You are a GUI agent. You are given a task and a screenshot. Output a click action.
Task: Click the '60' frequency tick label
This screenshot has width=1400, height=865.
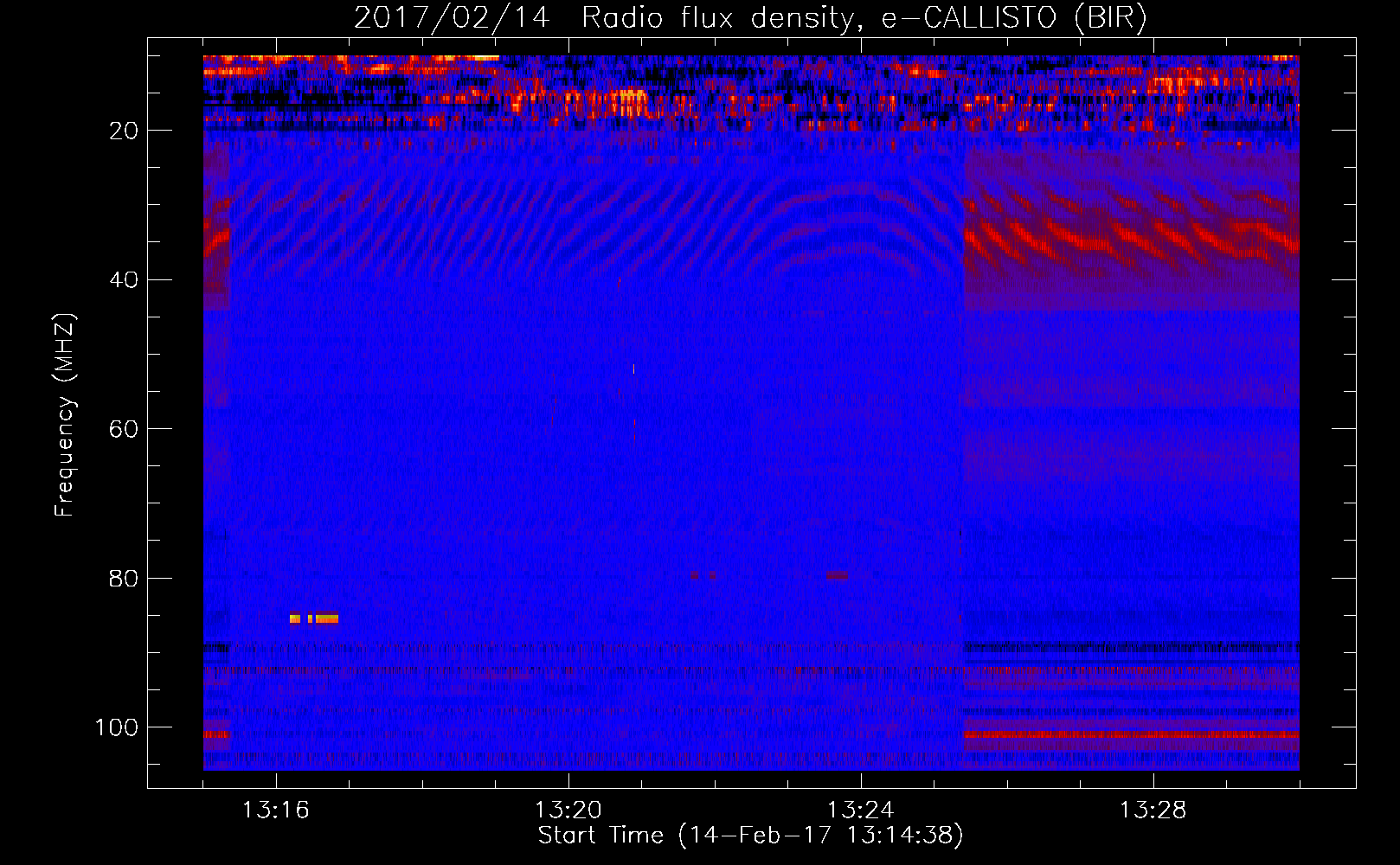pos(124,429)
